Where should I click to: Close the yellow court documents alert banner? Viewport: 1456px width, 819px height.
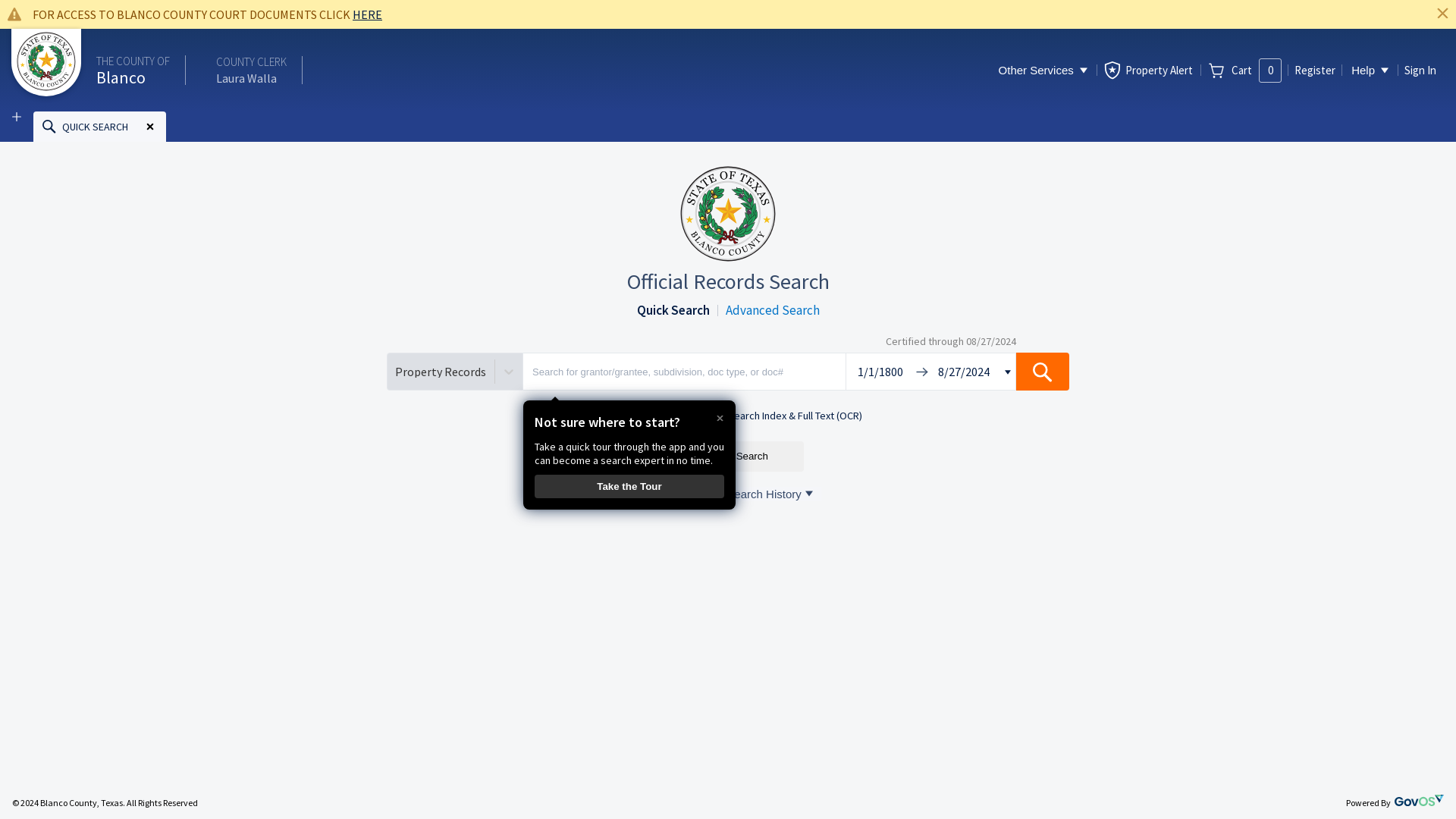[x=1442, y=14]
